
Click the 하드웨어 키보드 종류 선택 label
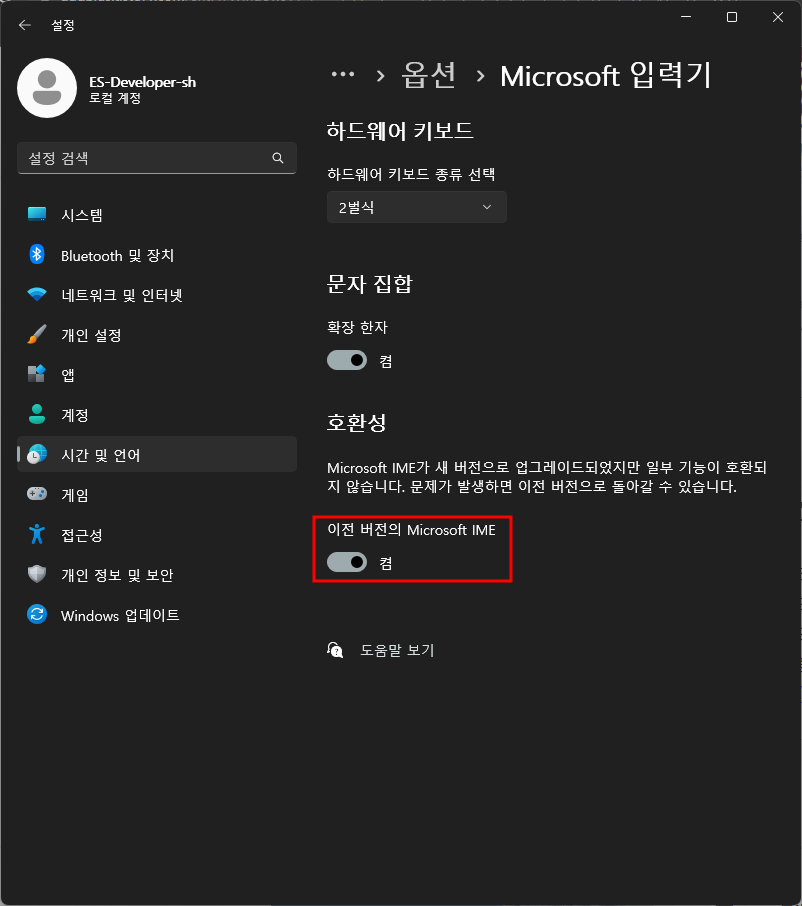411,174
